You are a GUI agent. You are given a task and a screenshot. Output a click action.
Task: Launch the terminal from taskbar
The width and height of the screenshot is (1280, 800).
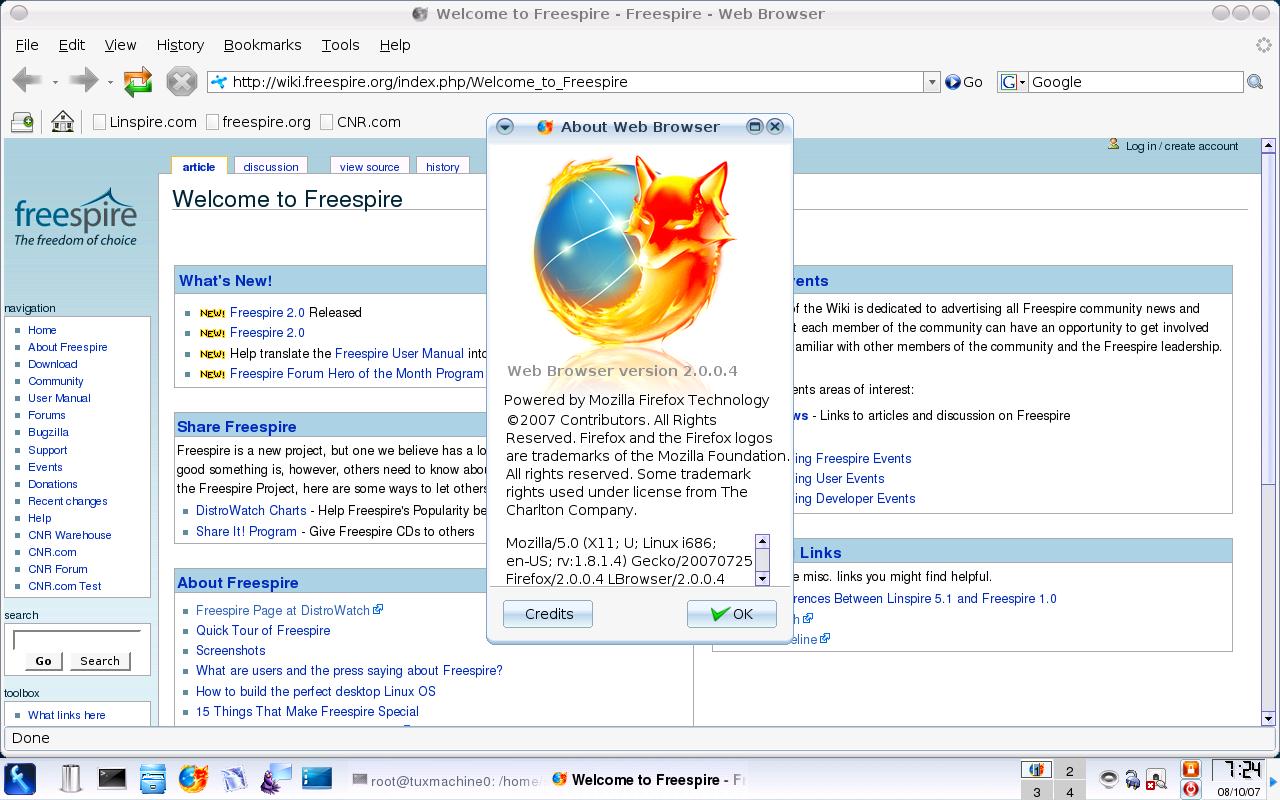tap(111, 778)
